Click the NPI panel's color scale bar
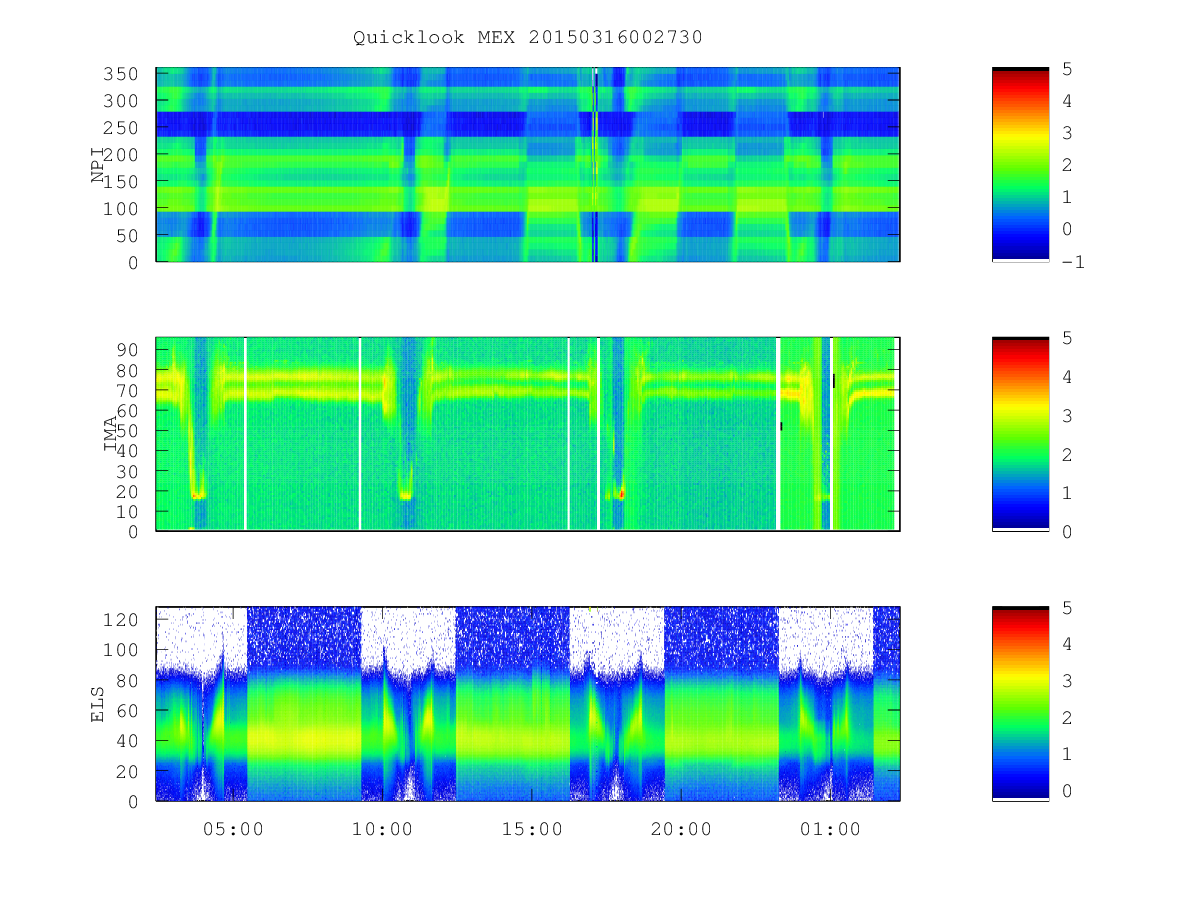The height and width of the screenshot is (900, 1200). pyautogui.click(x=1020, y=165)
